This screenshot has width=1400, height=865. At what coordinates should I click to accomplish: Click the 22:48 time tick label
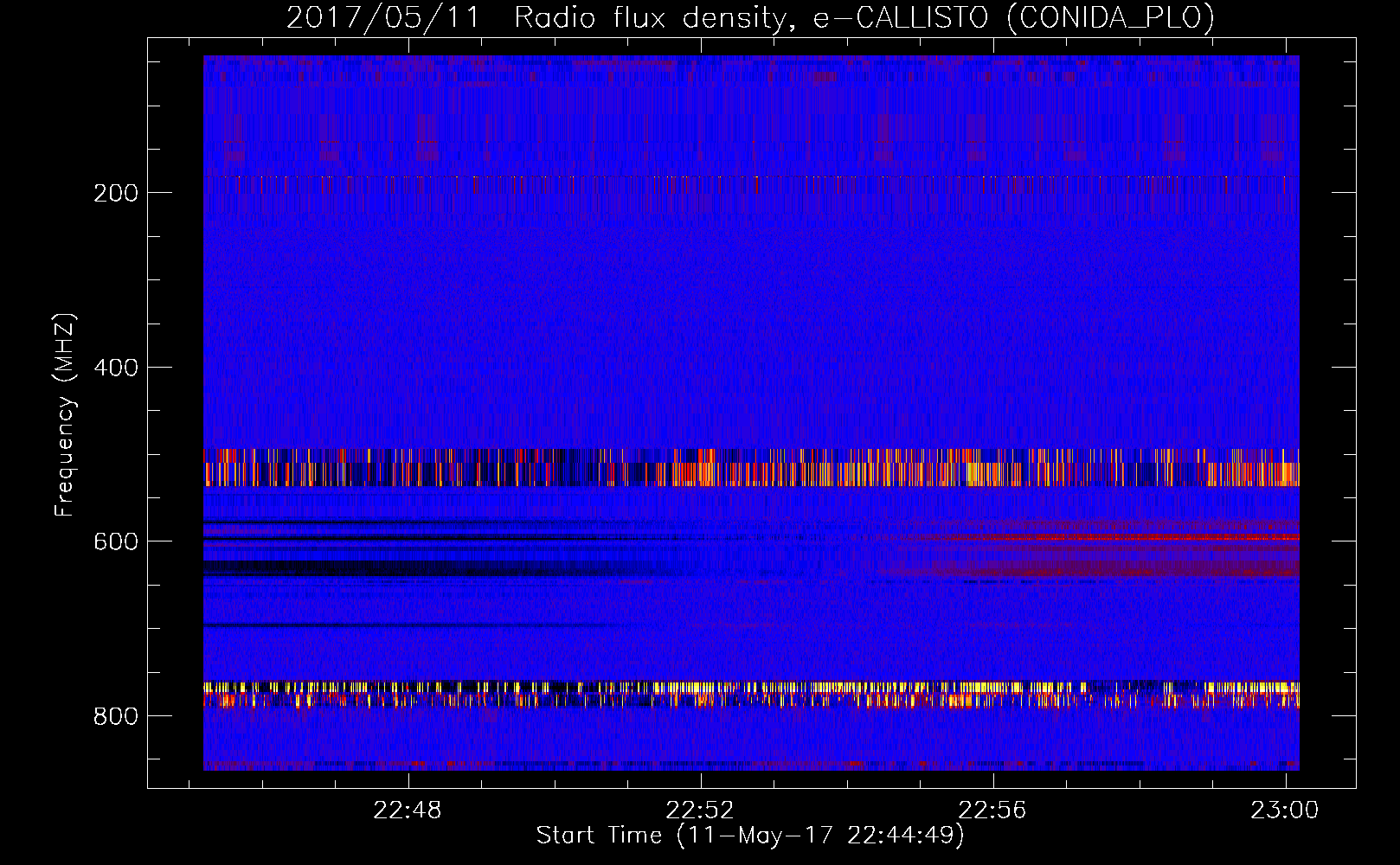tap(408, 810)
